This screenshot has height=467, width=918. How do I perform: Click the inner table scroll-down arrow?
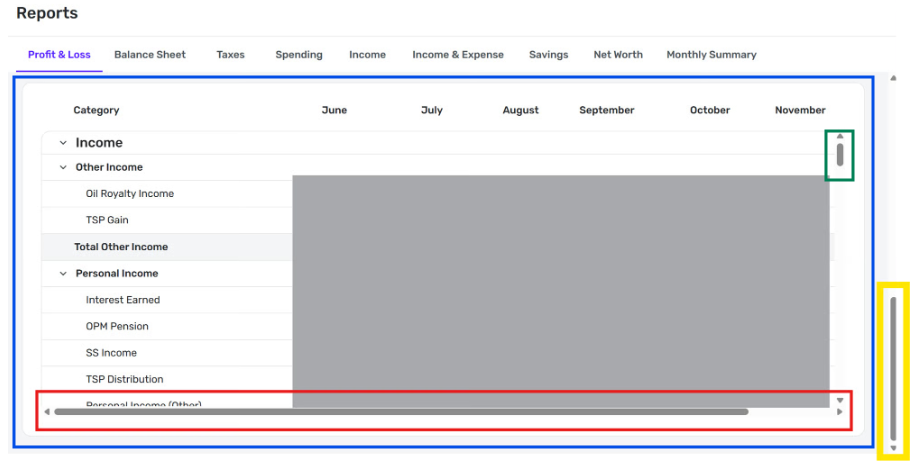(x=840, y=400)
